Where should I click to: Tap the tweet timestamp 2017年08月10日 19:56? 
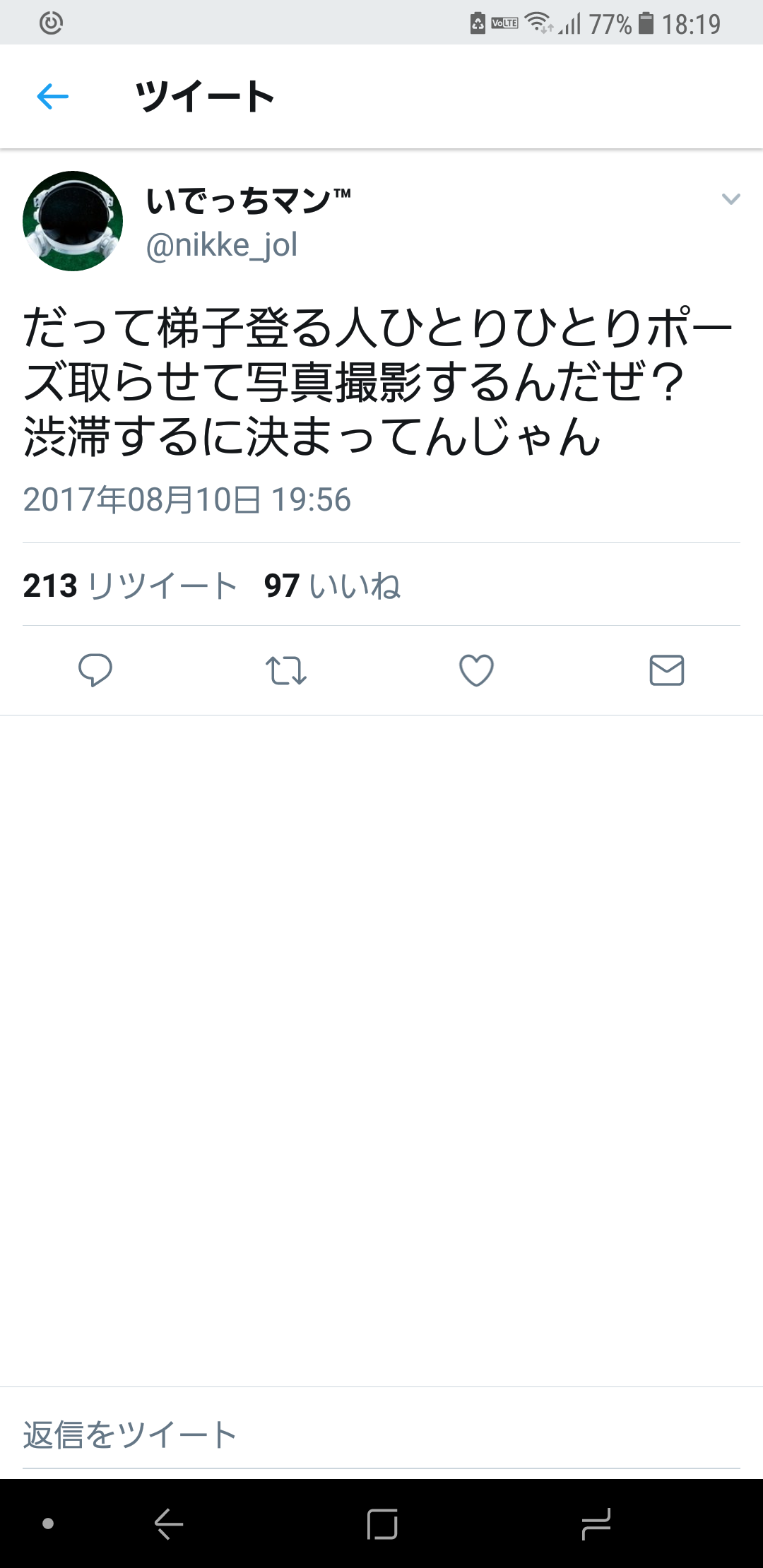pos(187,499)
